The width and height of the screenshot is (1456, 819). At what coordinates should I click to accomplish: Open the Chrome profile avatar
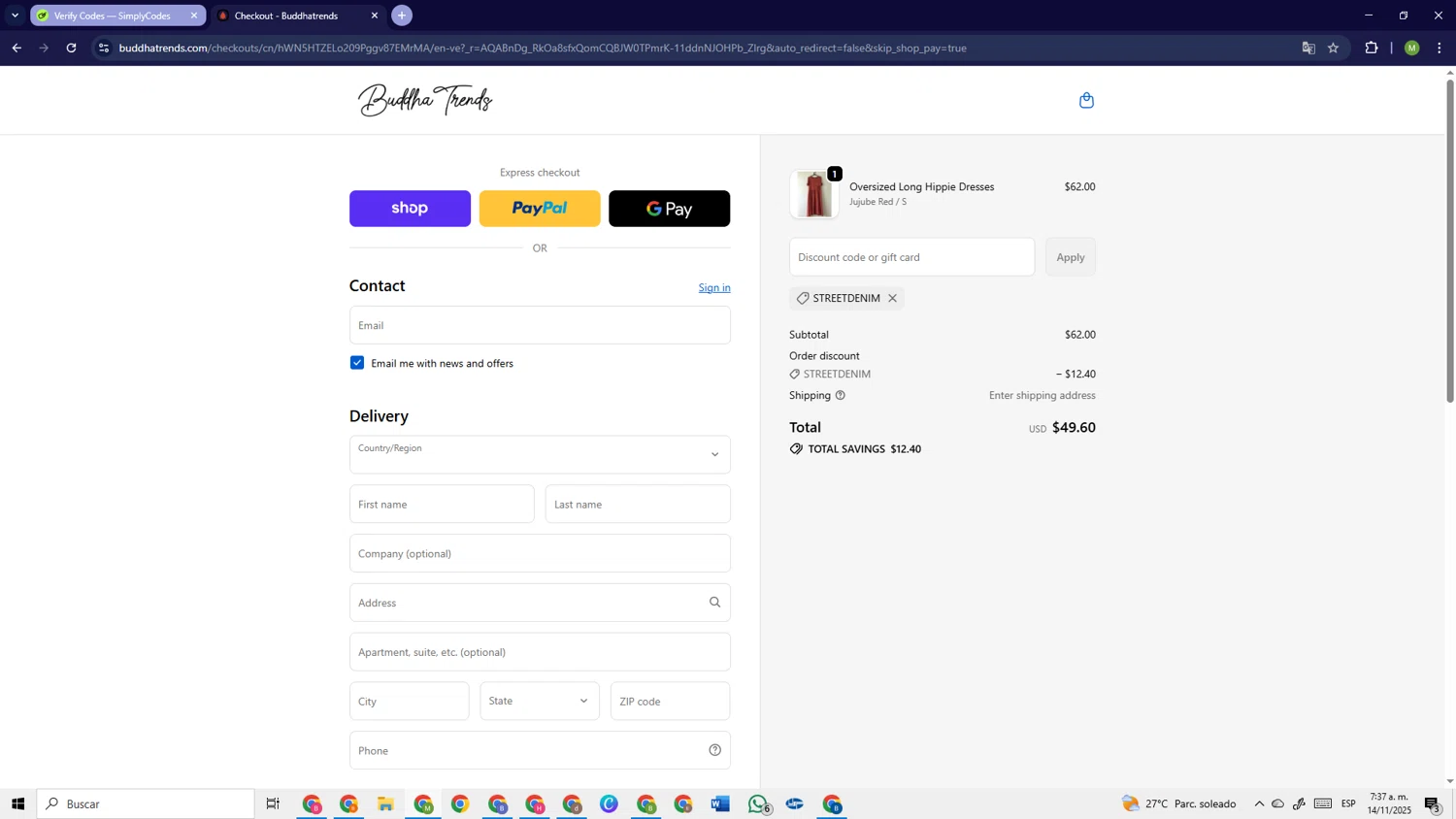[x=1412, y=48]
